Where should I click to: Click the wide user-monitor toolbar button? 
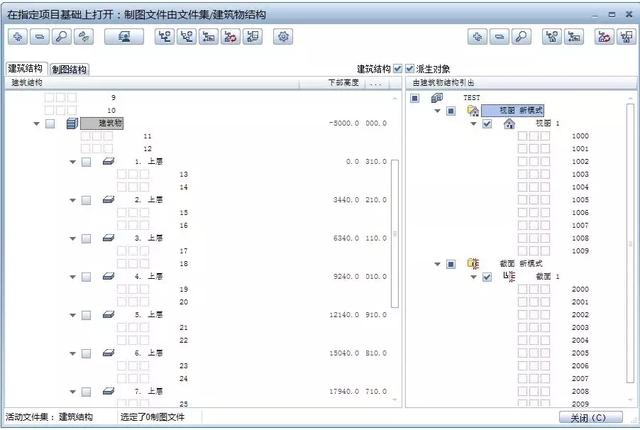pos(124,37)
